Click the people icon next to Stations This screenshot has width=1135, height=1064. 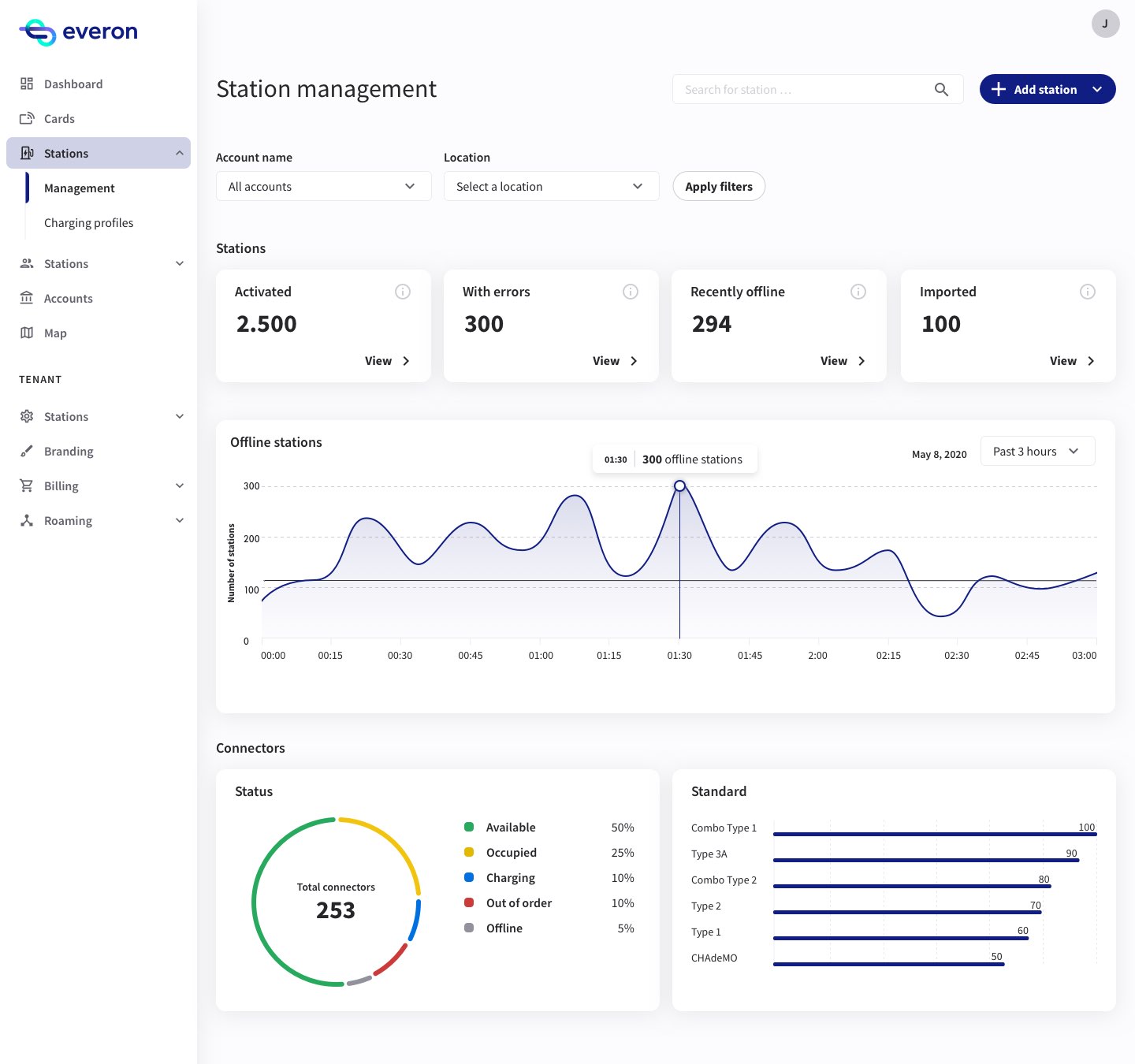tap(27, 263)
